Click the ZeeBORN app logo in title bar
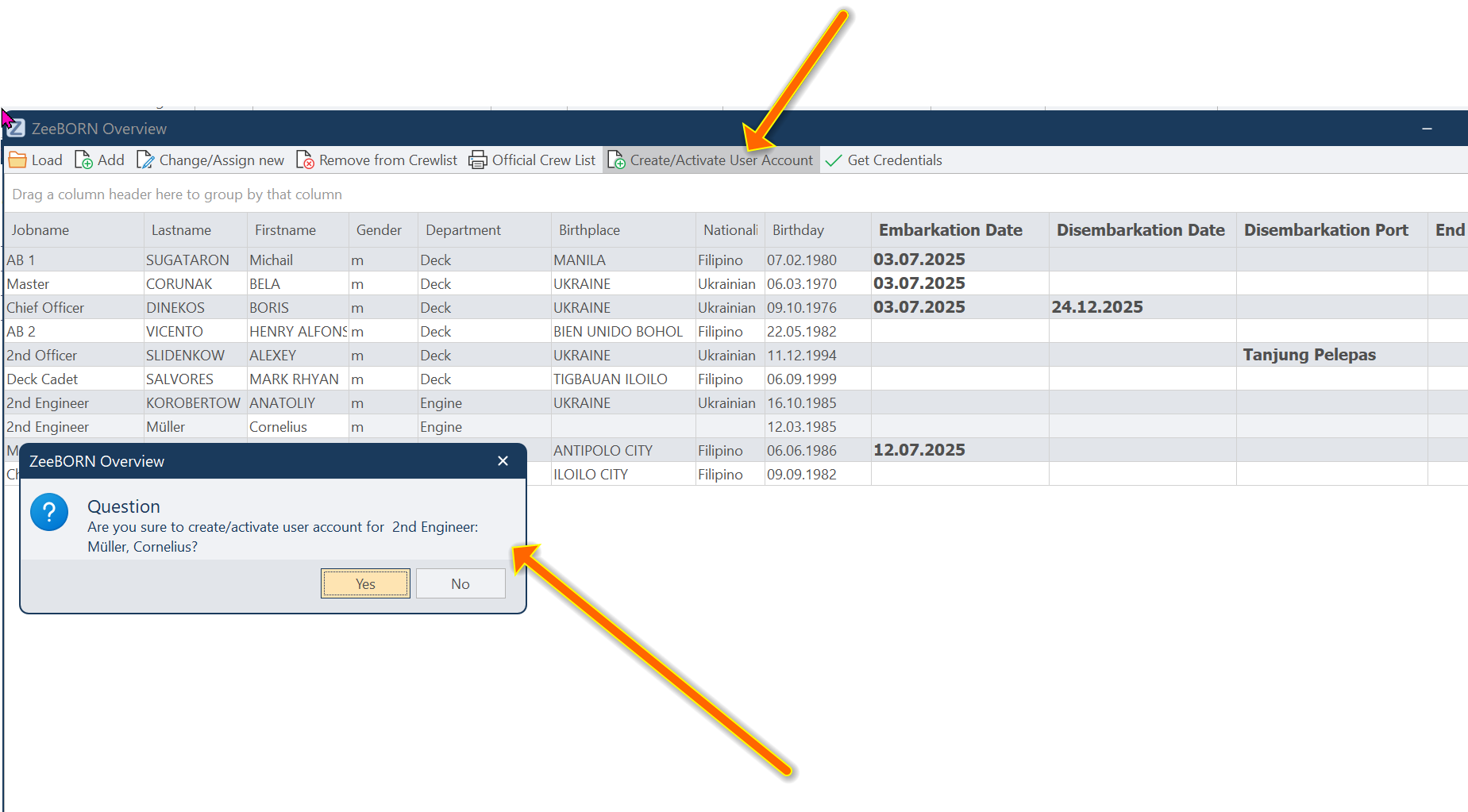Viewport: 1468px width, 812px height. pos(16,128)
